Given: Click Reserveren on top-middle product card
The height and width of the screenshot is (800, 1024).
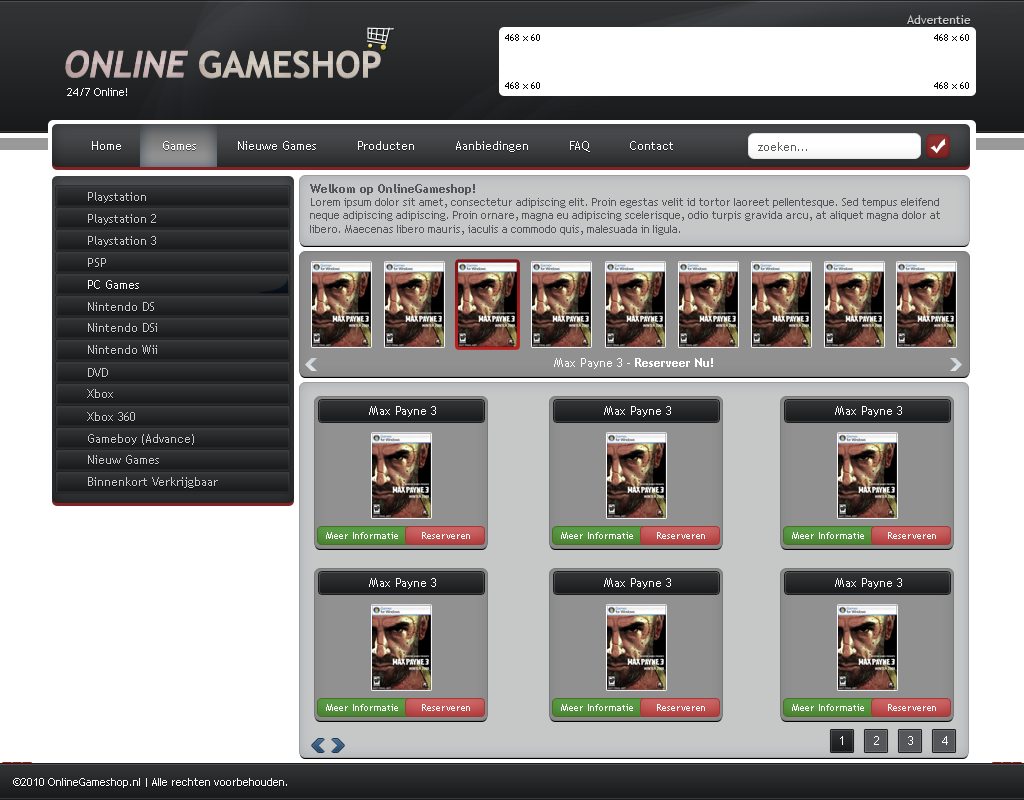Looking at the screenshot, I should pos(680,536).
